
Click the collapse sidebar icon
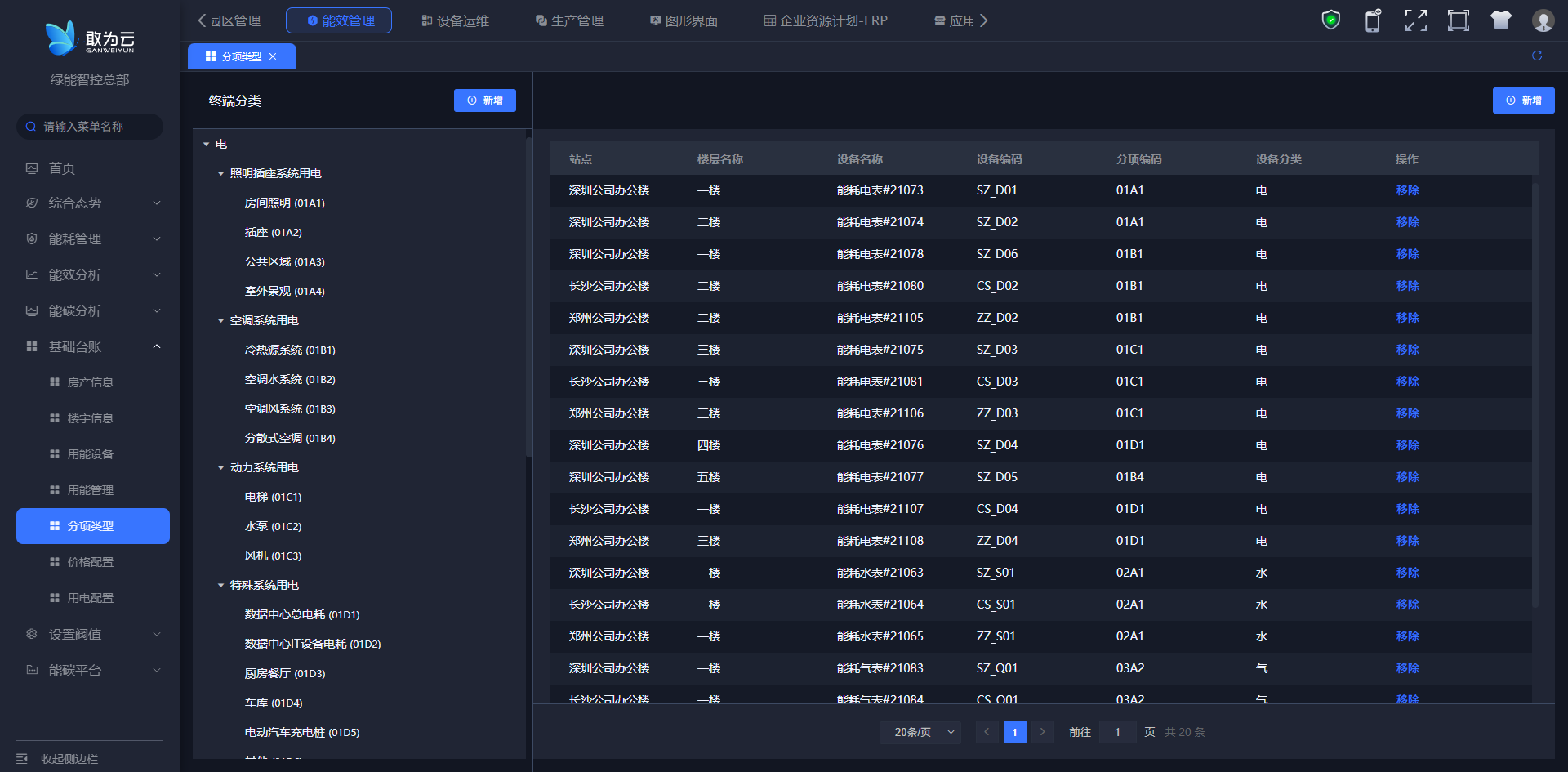23,758
